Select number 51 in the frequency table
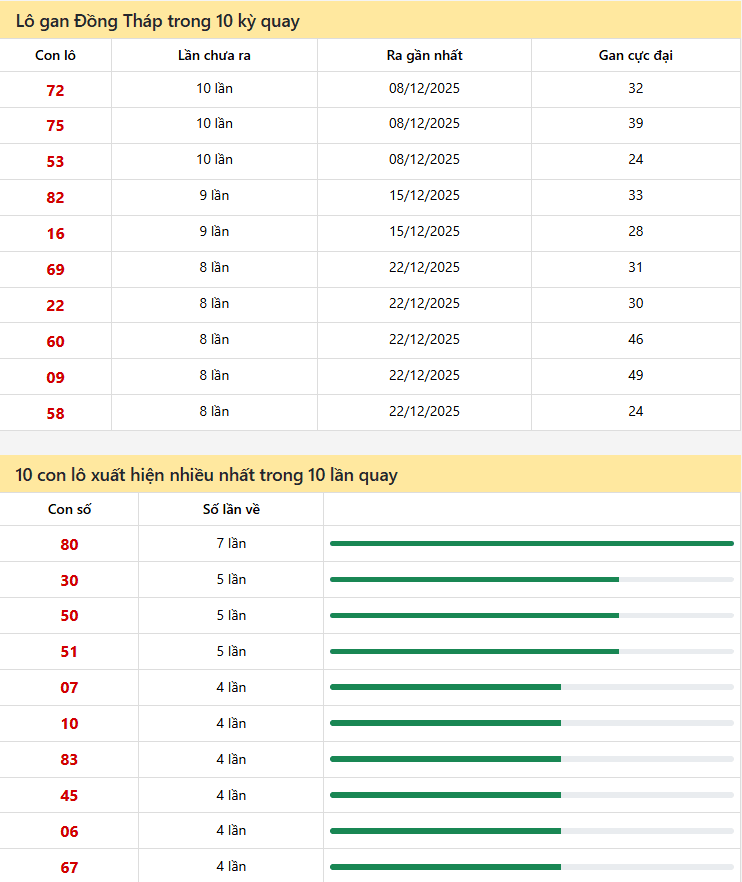 pos(69,652)
